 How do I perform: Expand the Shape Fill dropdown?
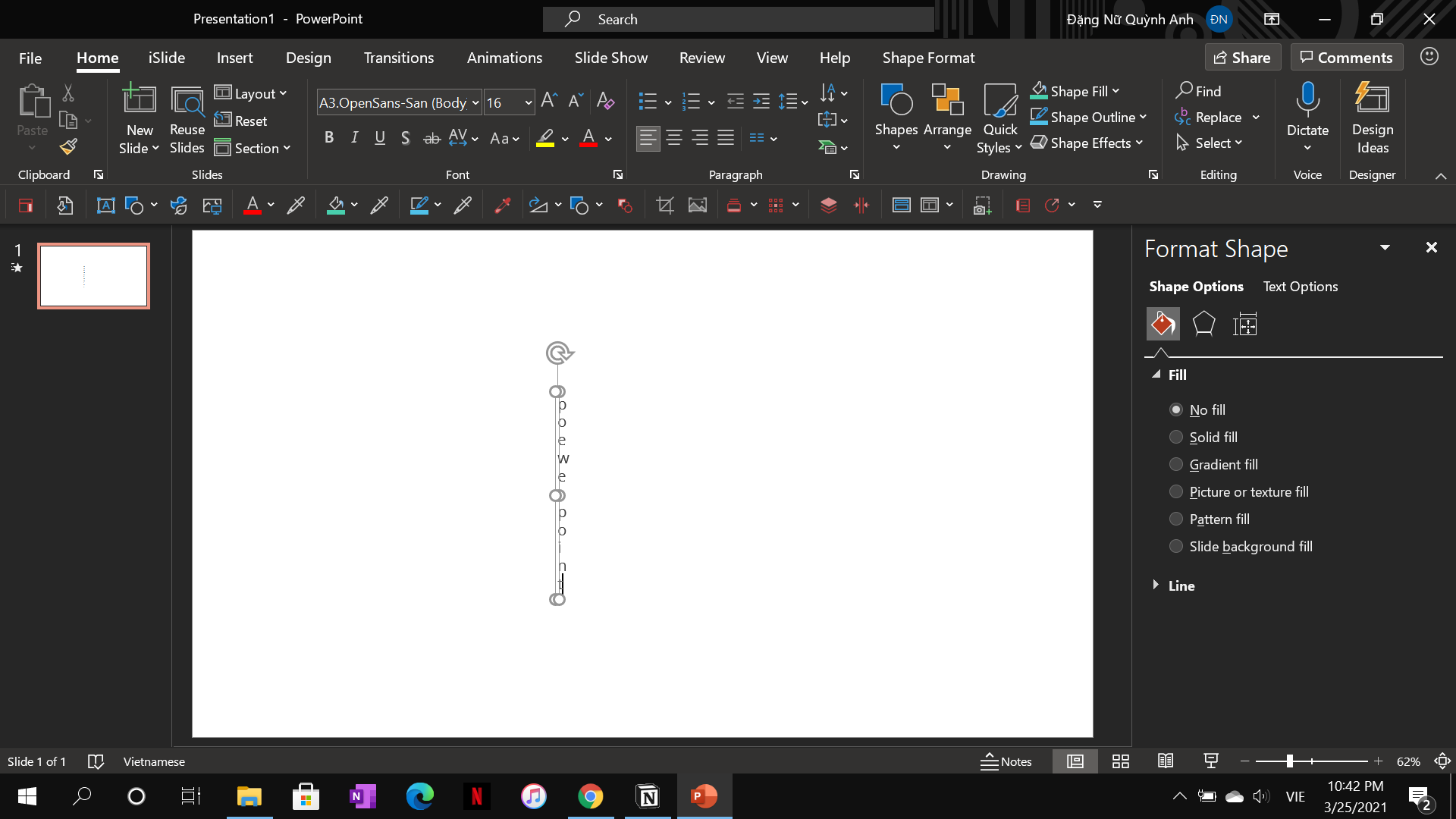coord(1116,91)
